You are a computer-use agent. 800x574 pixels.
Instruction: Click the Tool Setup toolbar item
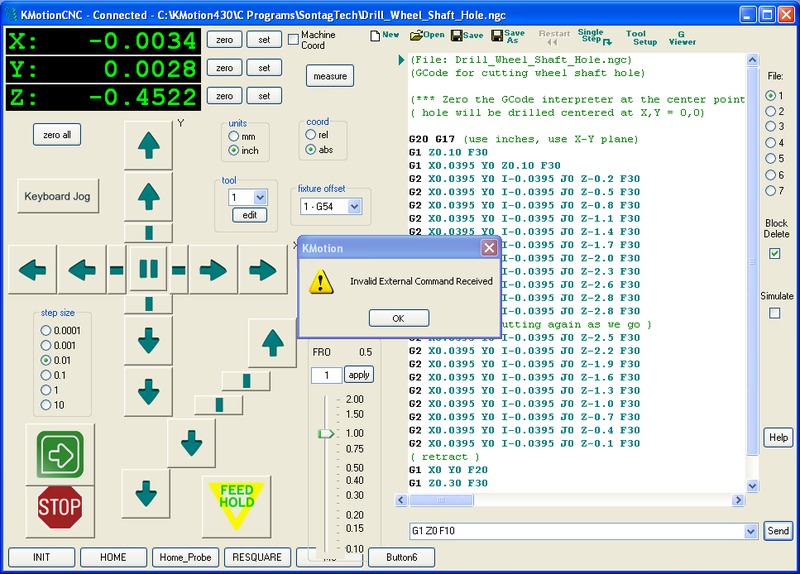(641, 38)
